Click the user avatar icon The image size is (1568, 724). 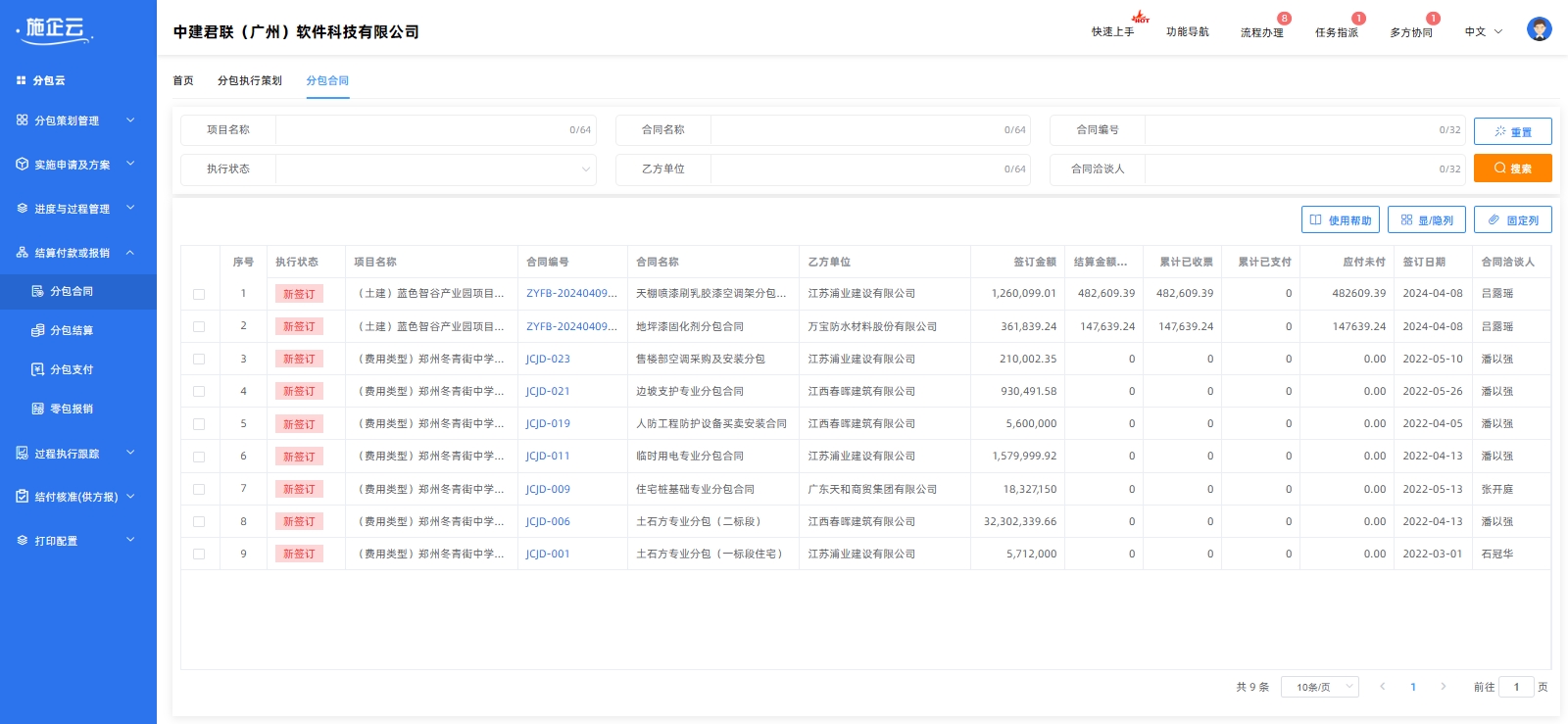tap(1539, 29)
